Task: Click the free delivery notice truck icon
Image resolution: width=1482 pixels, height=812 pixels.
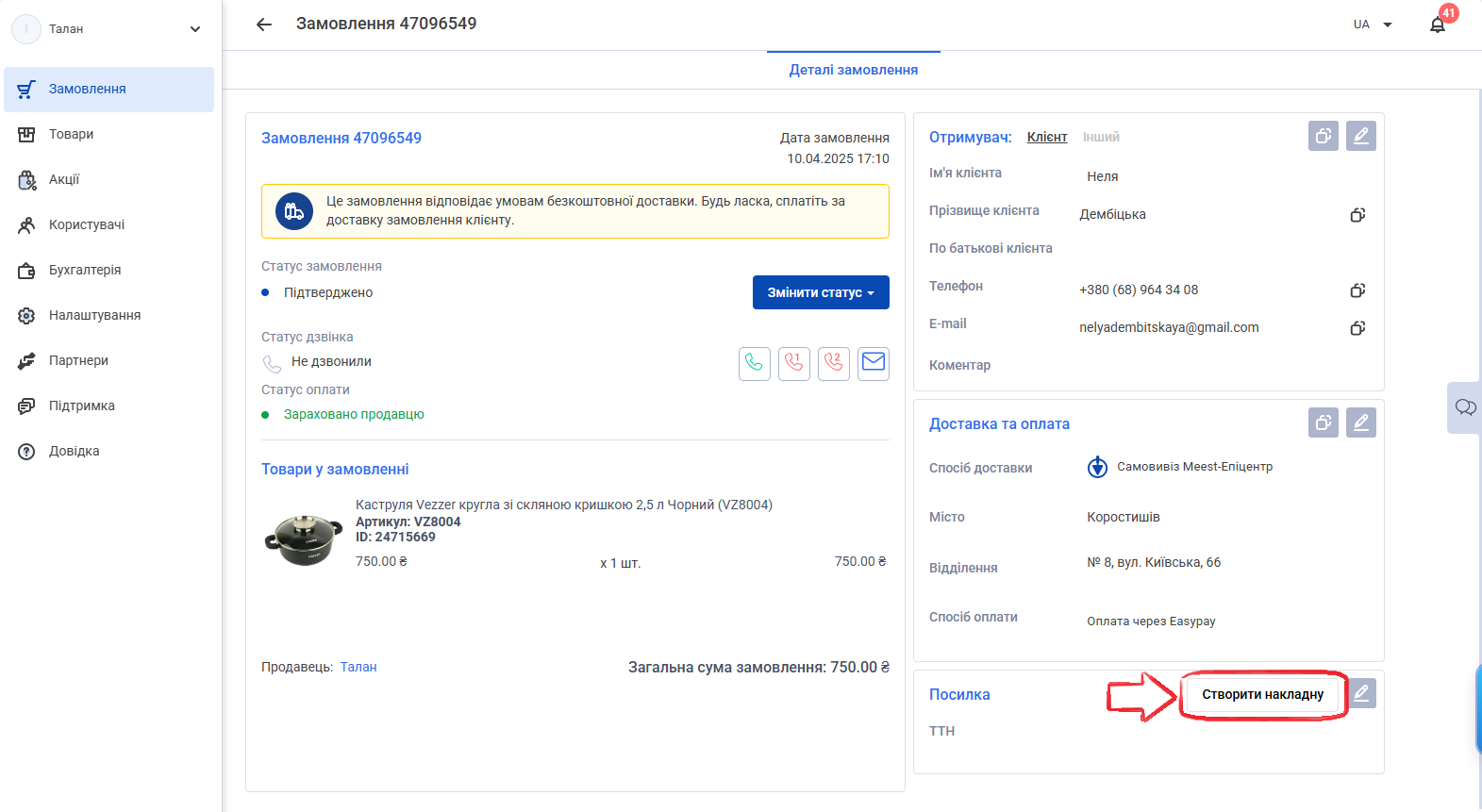Action: [x=294, y=211]
